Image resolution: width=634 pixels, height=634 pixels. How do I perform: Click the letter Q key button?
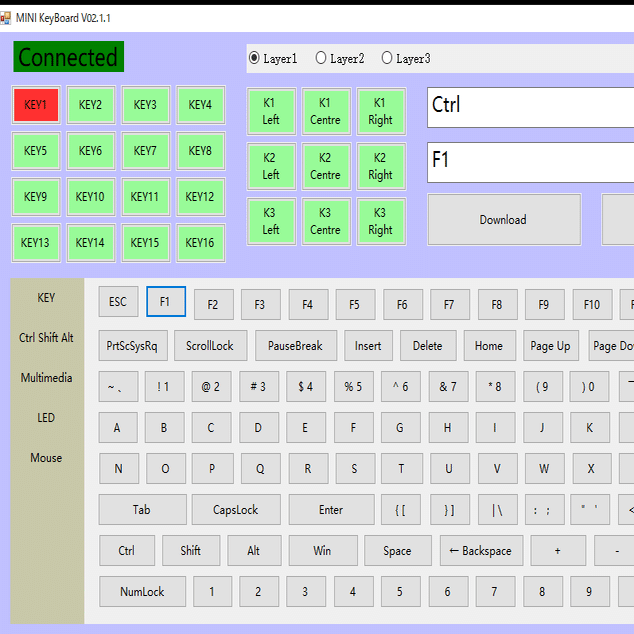click(x=260, y=469)
